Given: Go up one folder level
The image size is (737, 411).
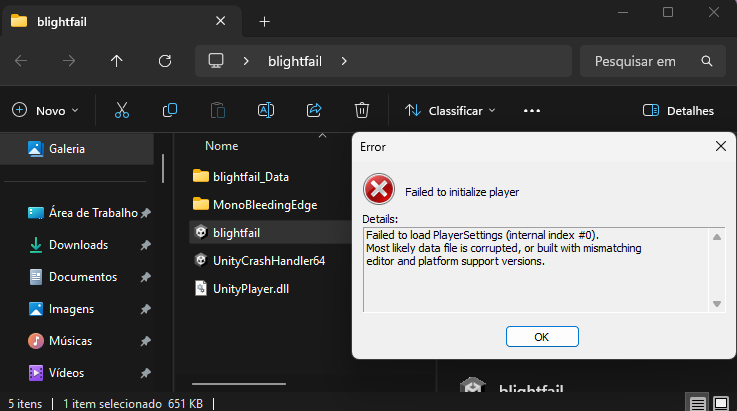Looking at the screenshot, I should point(117,61).
